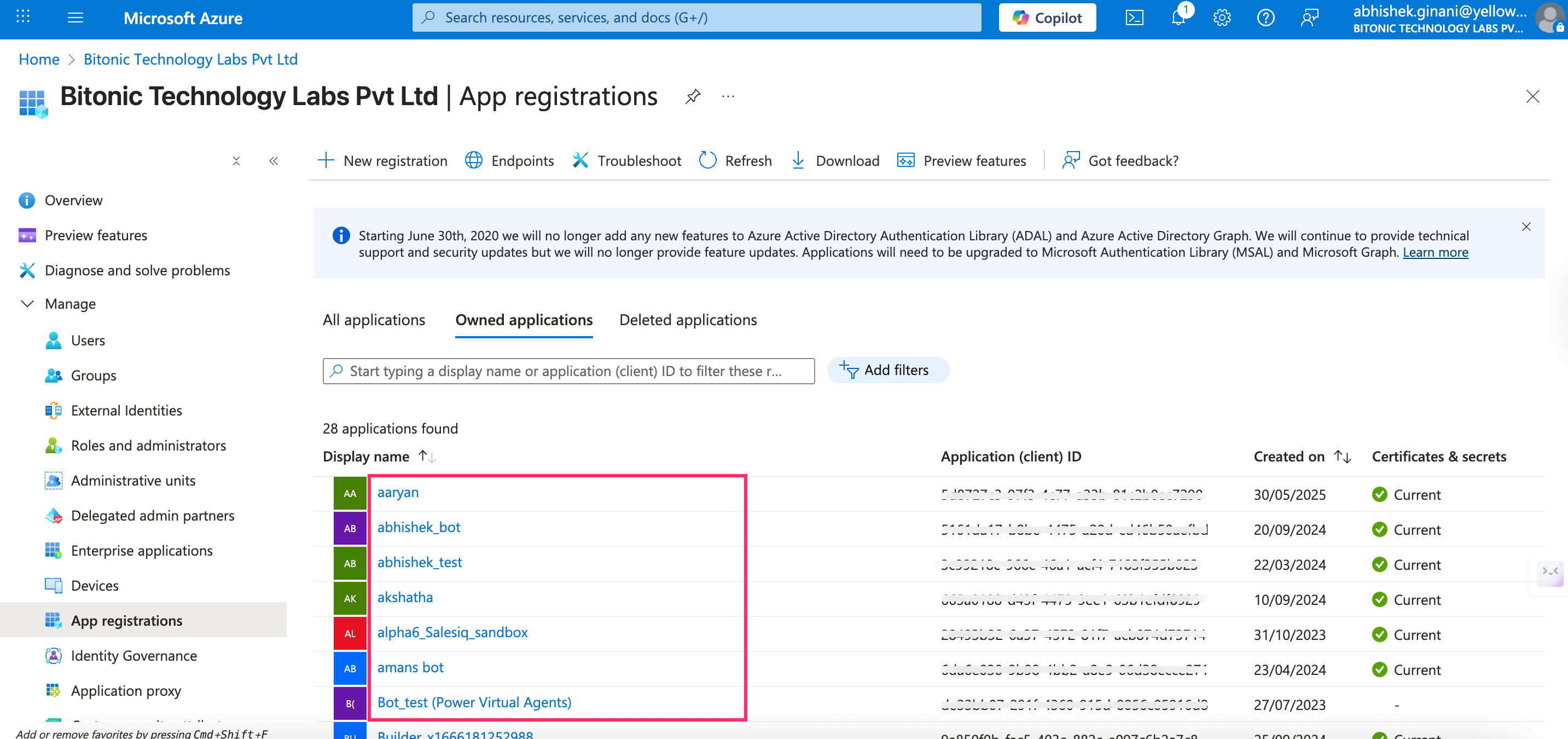Open alpha6_Salesiq_sandbox application
This screenshot has height=739, width=1568.
click(452, 632)
